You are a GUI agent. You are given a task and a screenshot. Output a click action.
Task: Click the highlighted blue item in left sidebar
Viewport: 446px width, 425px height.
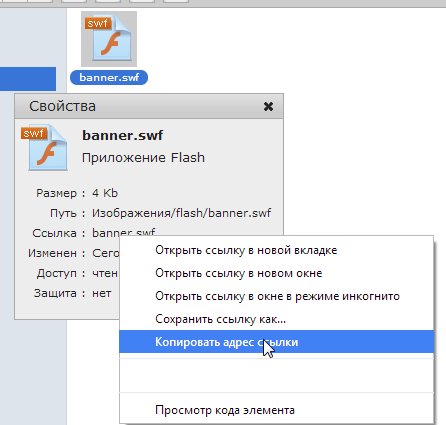tap(28, 79)
